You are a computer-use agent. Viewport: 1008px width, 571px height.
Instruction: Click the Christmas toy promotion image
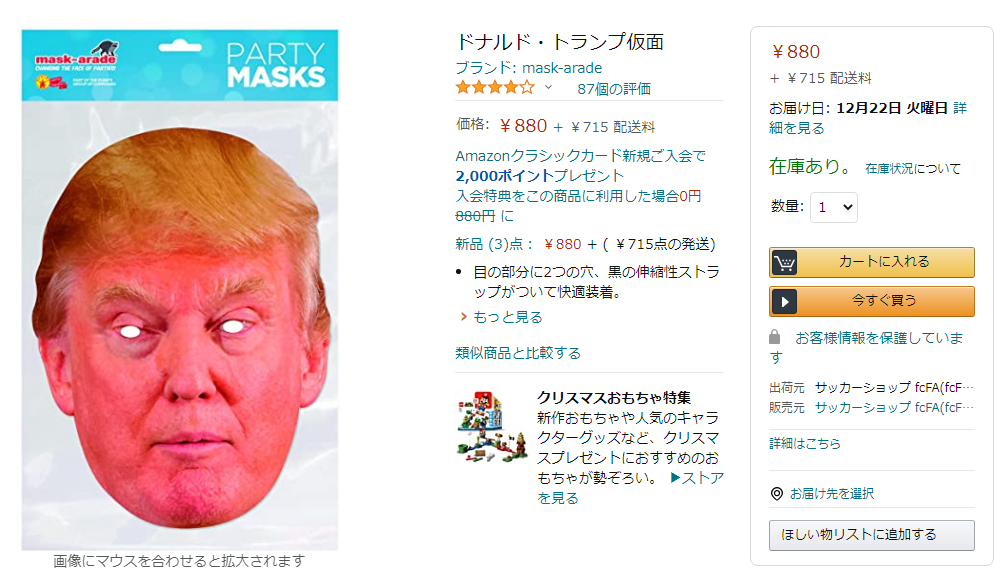pos(491,427)
